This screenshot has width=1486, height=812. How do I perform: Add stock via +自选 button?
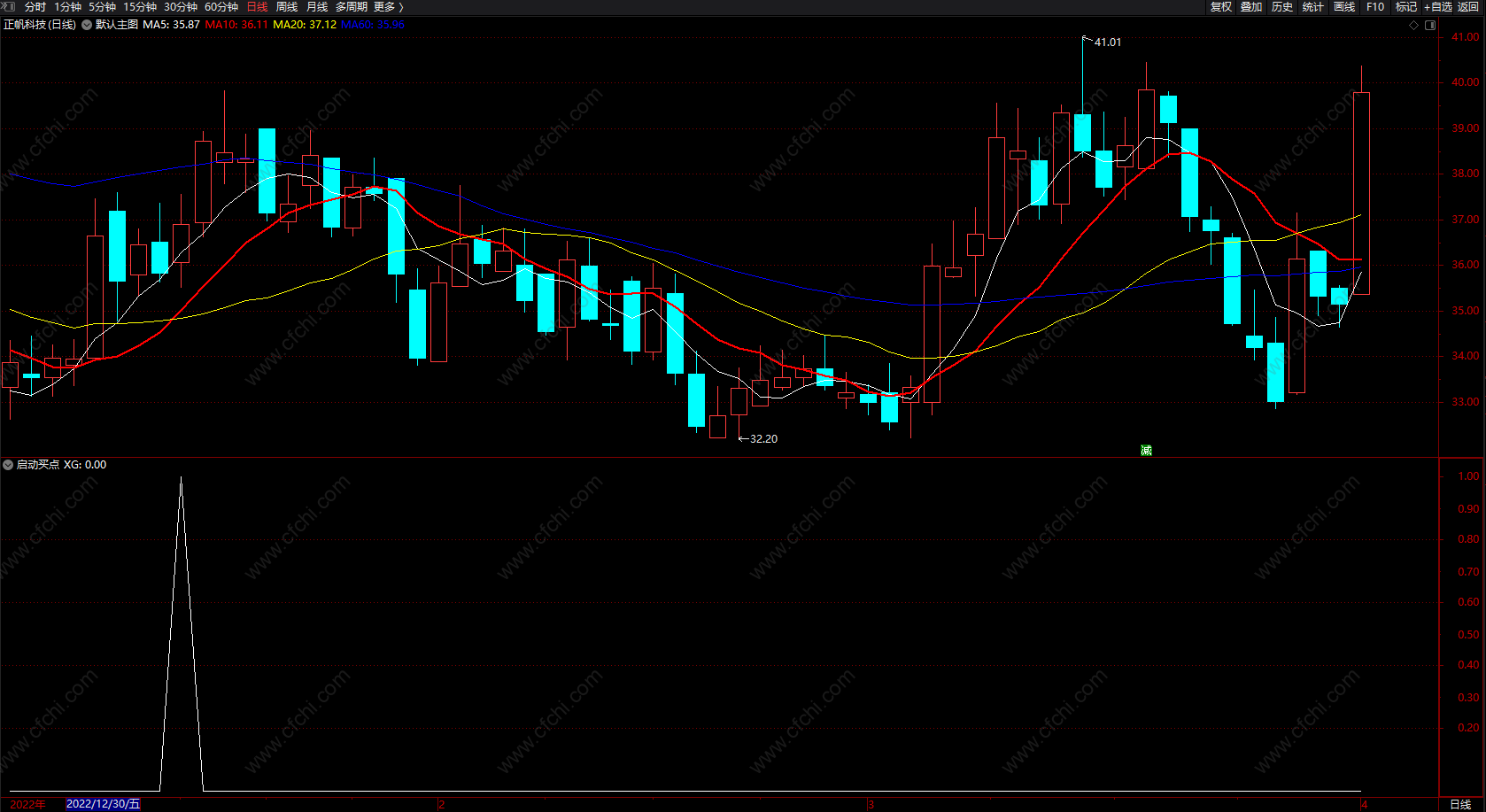1438,7
